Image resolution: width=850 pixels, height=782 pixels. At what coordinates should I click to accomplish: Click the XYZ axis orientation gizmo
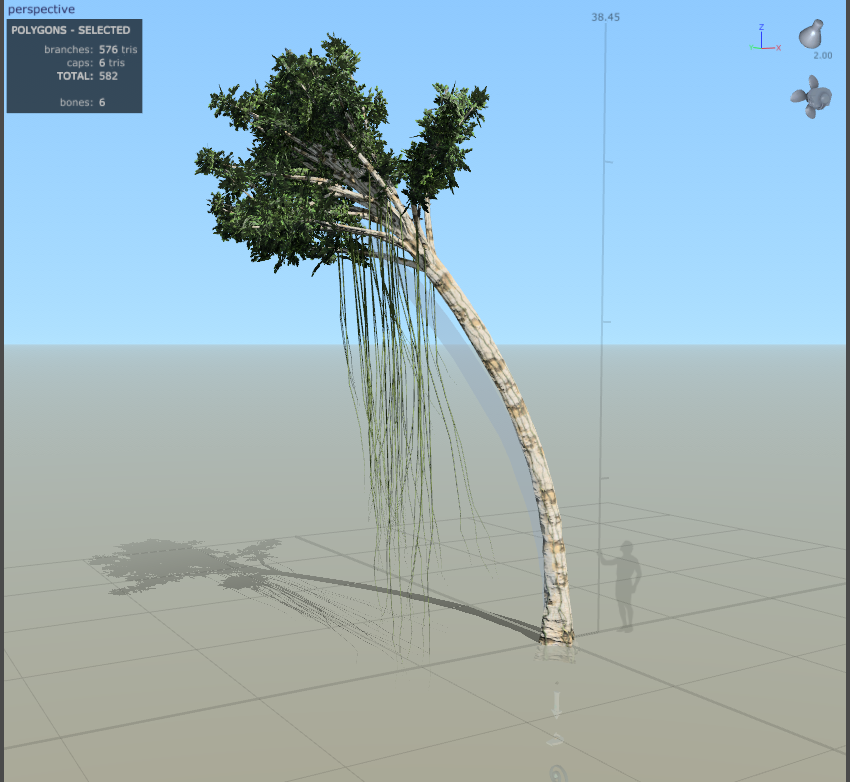(764, 37)
